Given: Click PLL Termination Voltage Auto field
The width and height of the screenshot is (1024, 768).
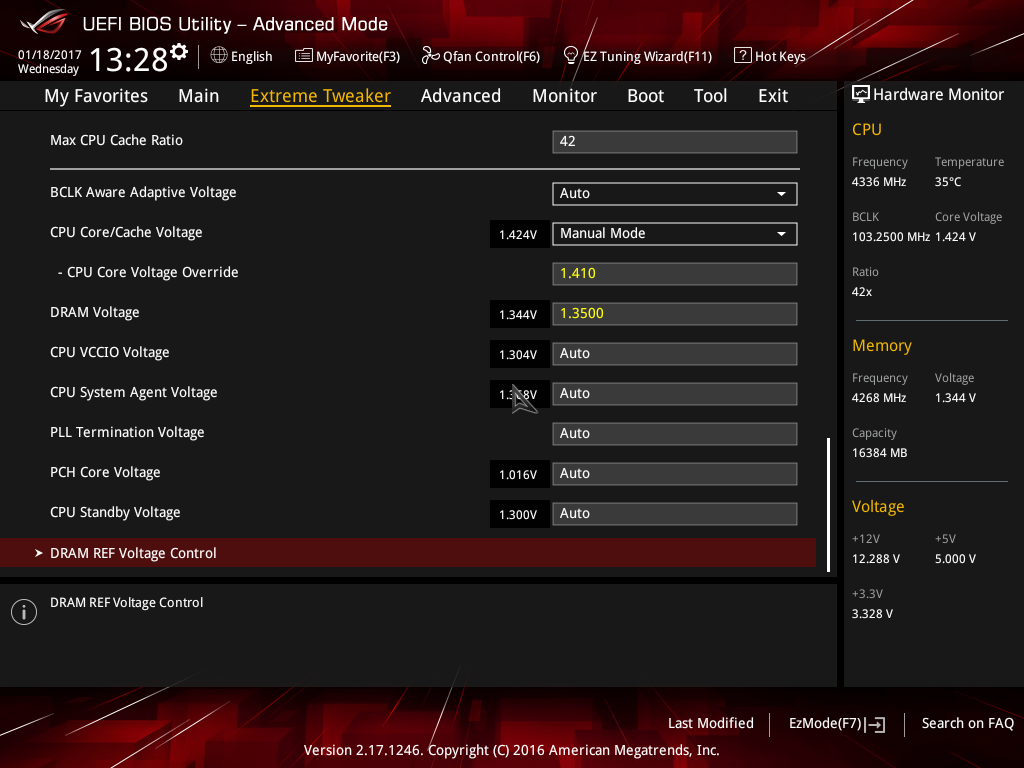Looking at the screenshot, I should [675, 434].
